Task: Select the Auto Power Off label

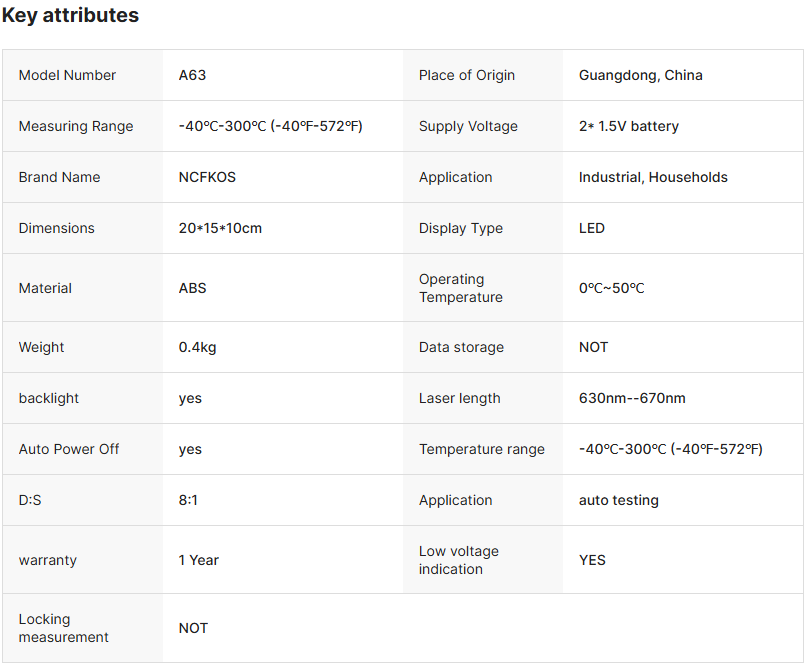Action: point(69,449)
